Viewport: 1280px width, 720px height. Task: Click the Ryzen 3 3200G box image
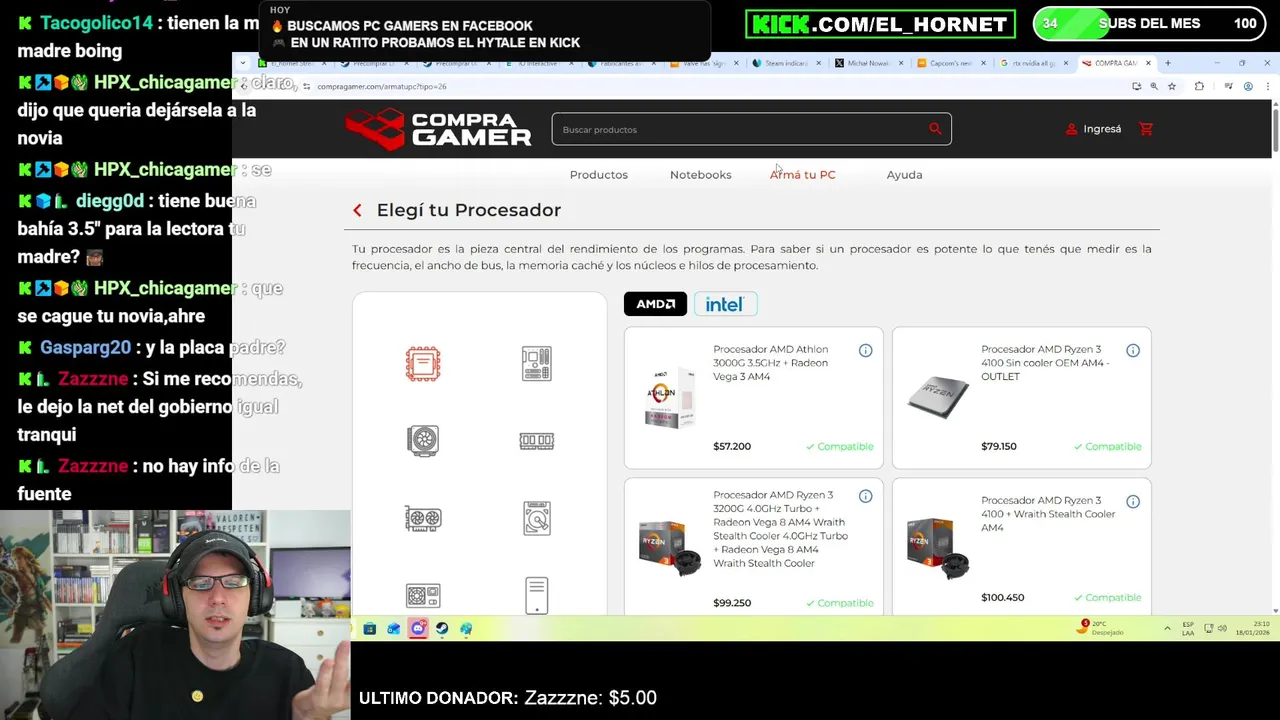tap(670, 548)
